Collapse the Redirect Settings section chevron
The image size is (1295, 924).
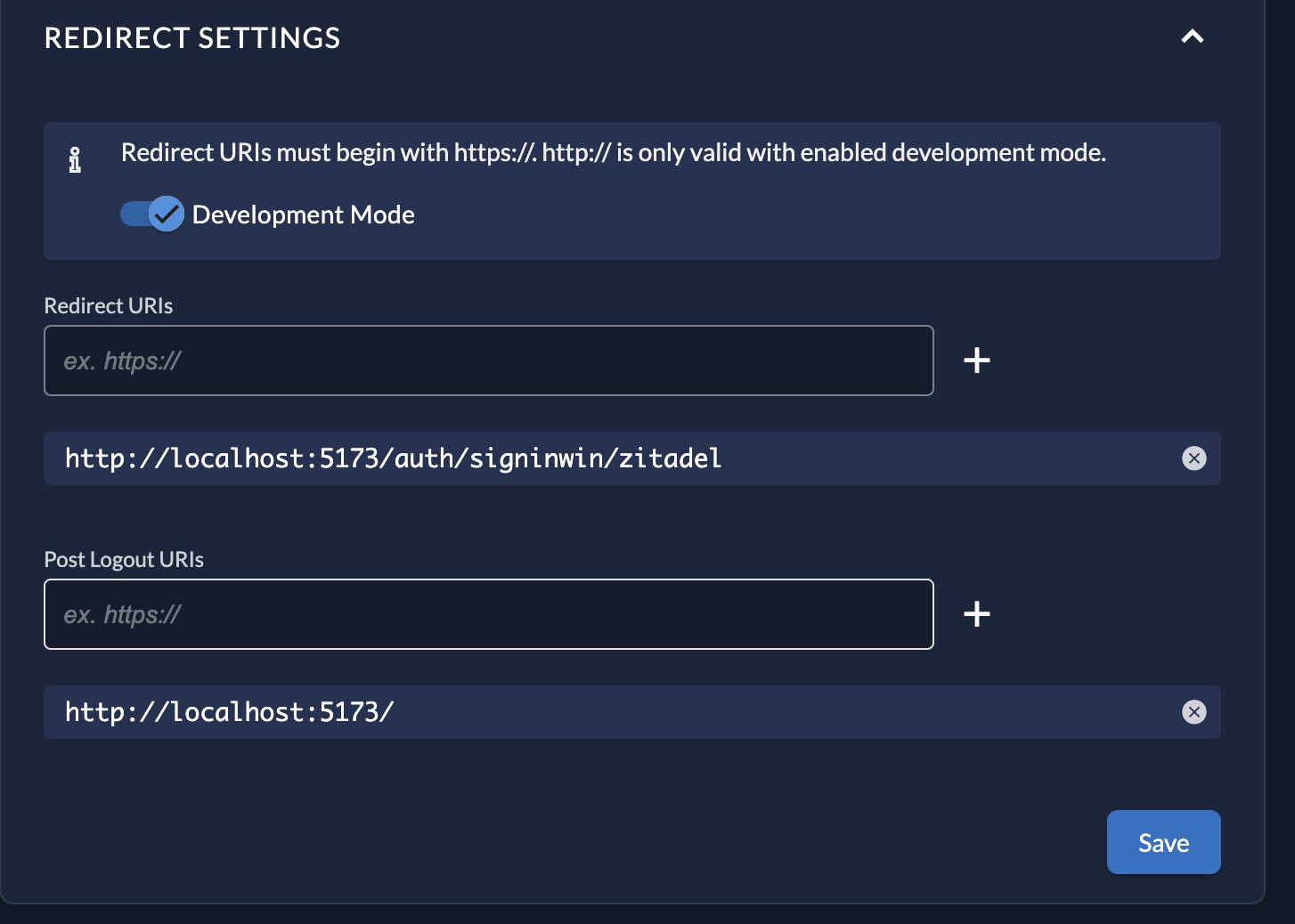[1192, 36]
